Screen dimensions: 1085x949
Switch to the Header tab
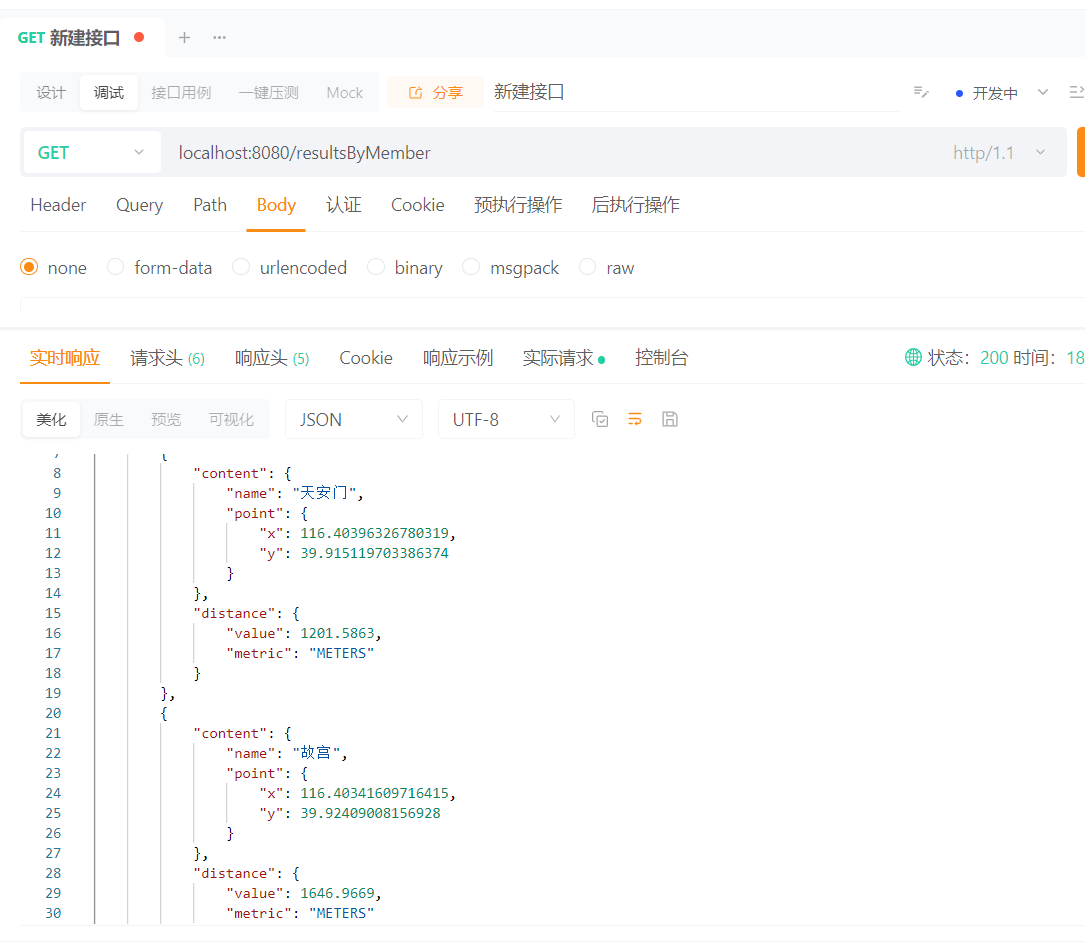pyautogui.click(x=58, y=205)
